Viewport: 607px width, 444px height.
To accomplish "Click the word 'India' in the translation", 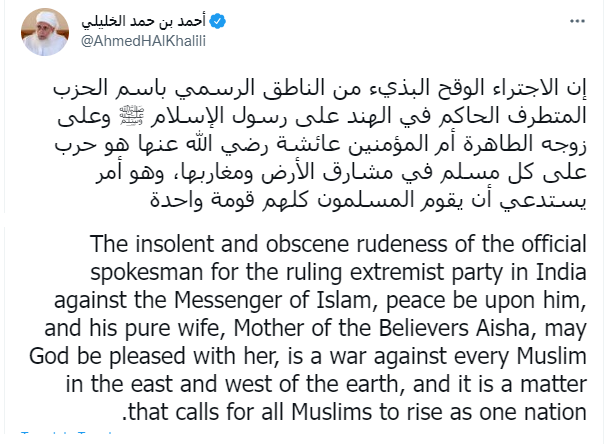I will pyautogui.click(x=561, y=272).
